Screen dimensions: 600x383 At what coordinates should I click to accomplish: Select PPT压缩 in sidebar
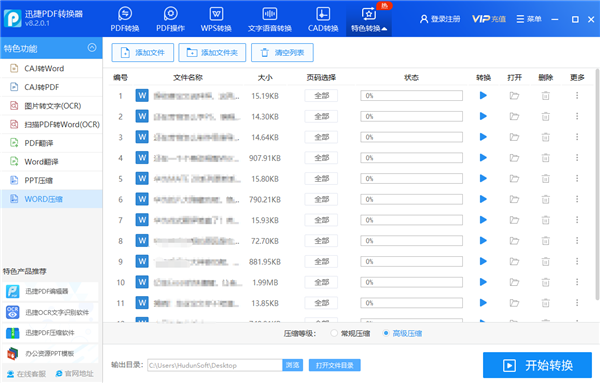(51, 180)
